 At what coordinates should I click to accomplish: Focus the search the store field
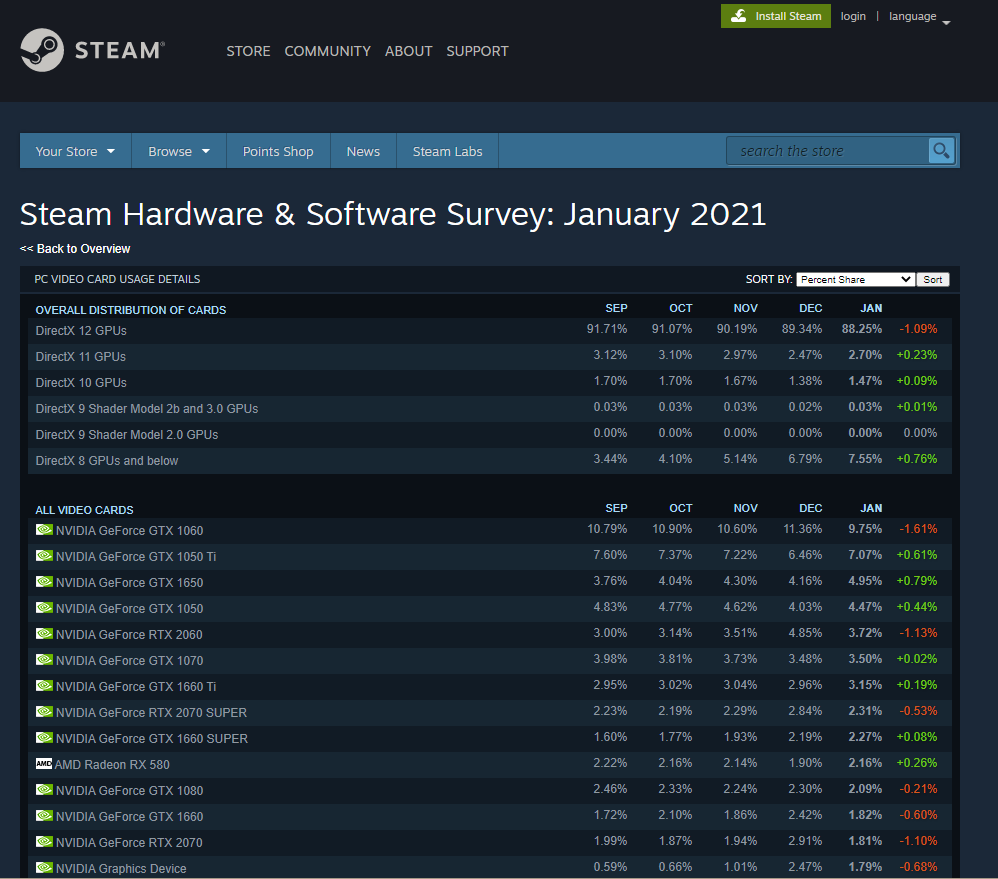coord(827,151)
